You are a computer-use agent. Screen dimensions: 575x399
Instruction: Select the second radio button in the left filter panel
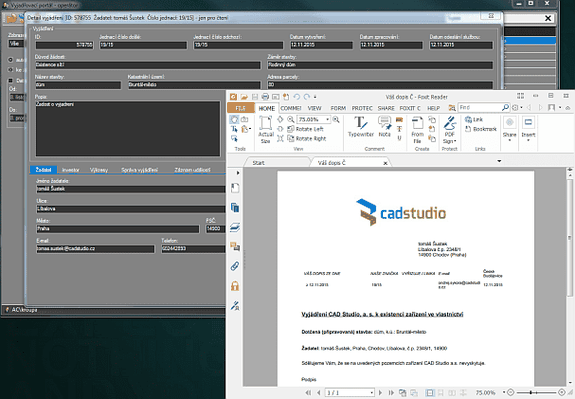10,70
